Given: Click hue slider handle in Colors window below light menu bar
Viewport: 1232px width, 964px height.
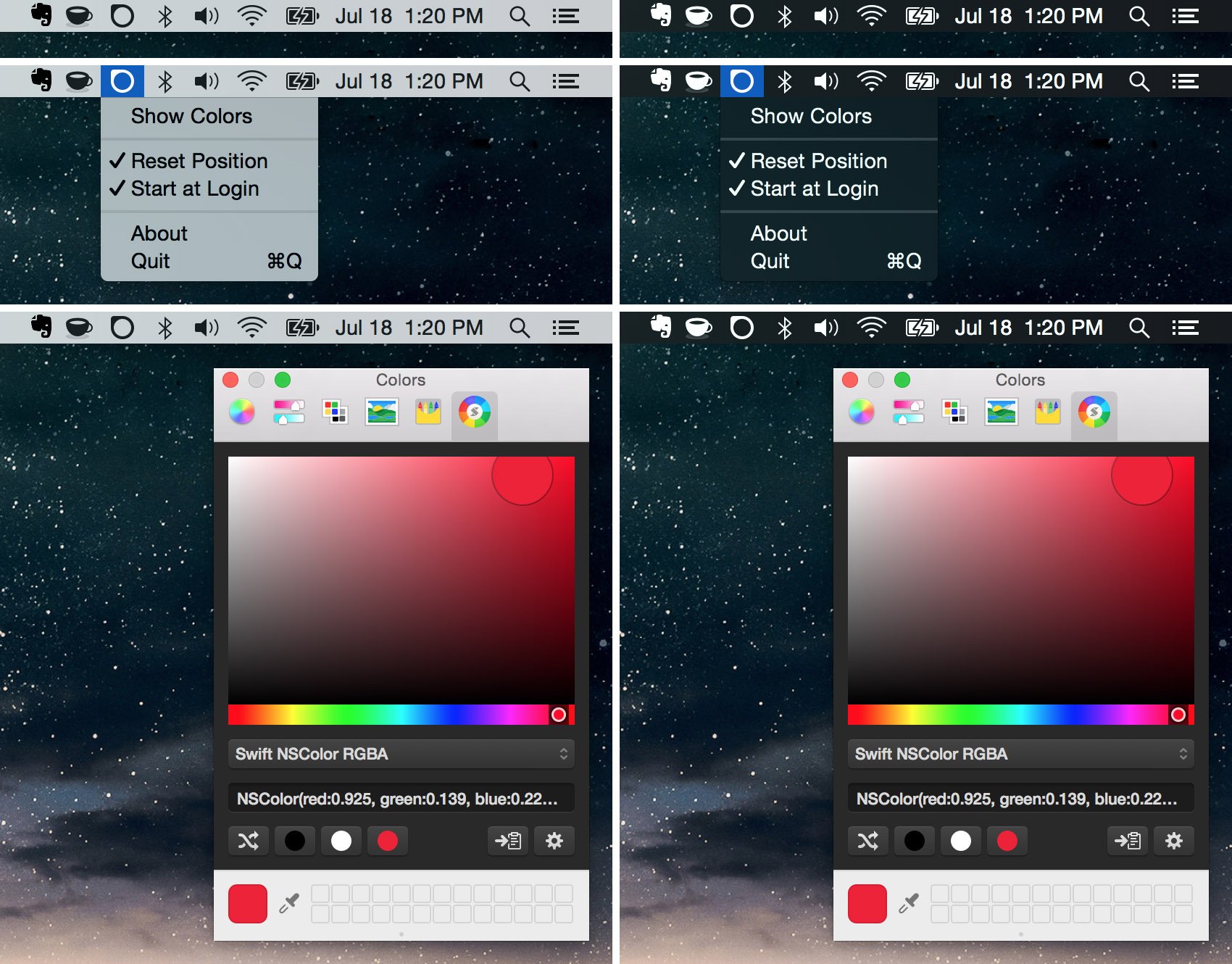Looking at the screenshot, I should [x=559, y=715].
